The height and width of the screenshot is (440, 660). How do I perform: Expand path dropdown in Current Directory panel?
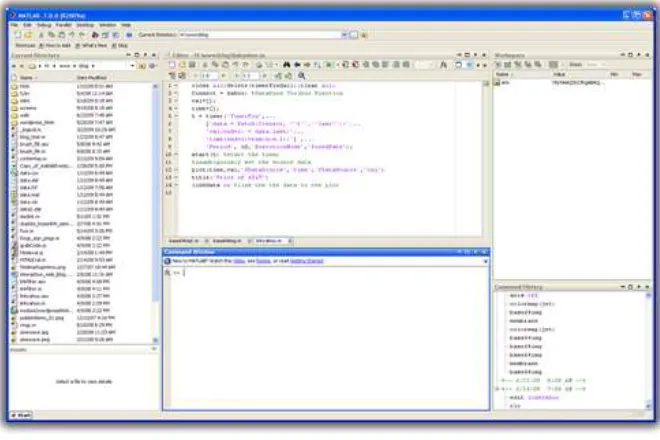[x=132, y=66]
